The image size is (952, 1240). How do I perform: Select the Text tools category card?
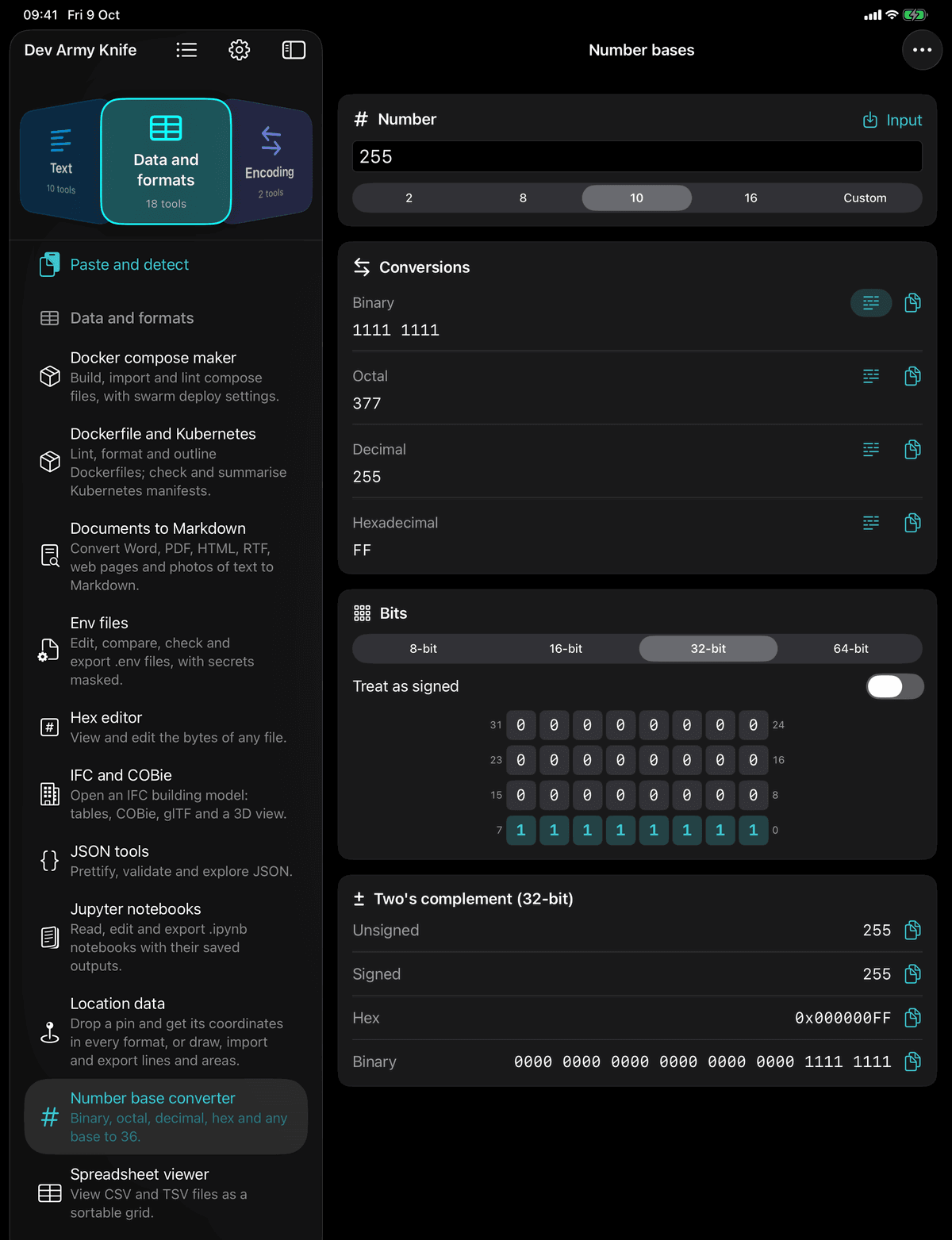click(61, 161)
